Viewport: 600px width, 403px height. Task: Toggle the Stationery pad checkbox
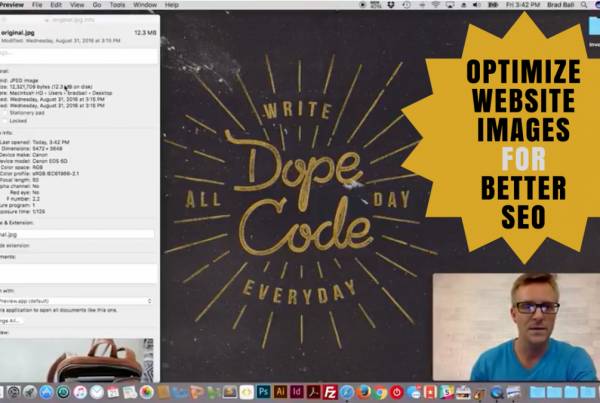(x=5, y=113)
